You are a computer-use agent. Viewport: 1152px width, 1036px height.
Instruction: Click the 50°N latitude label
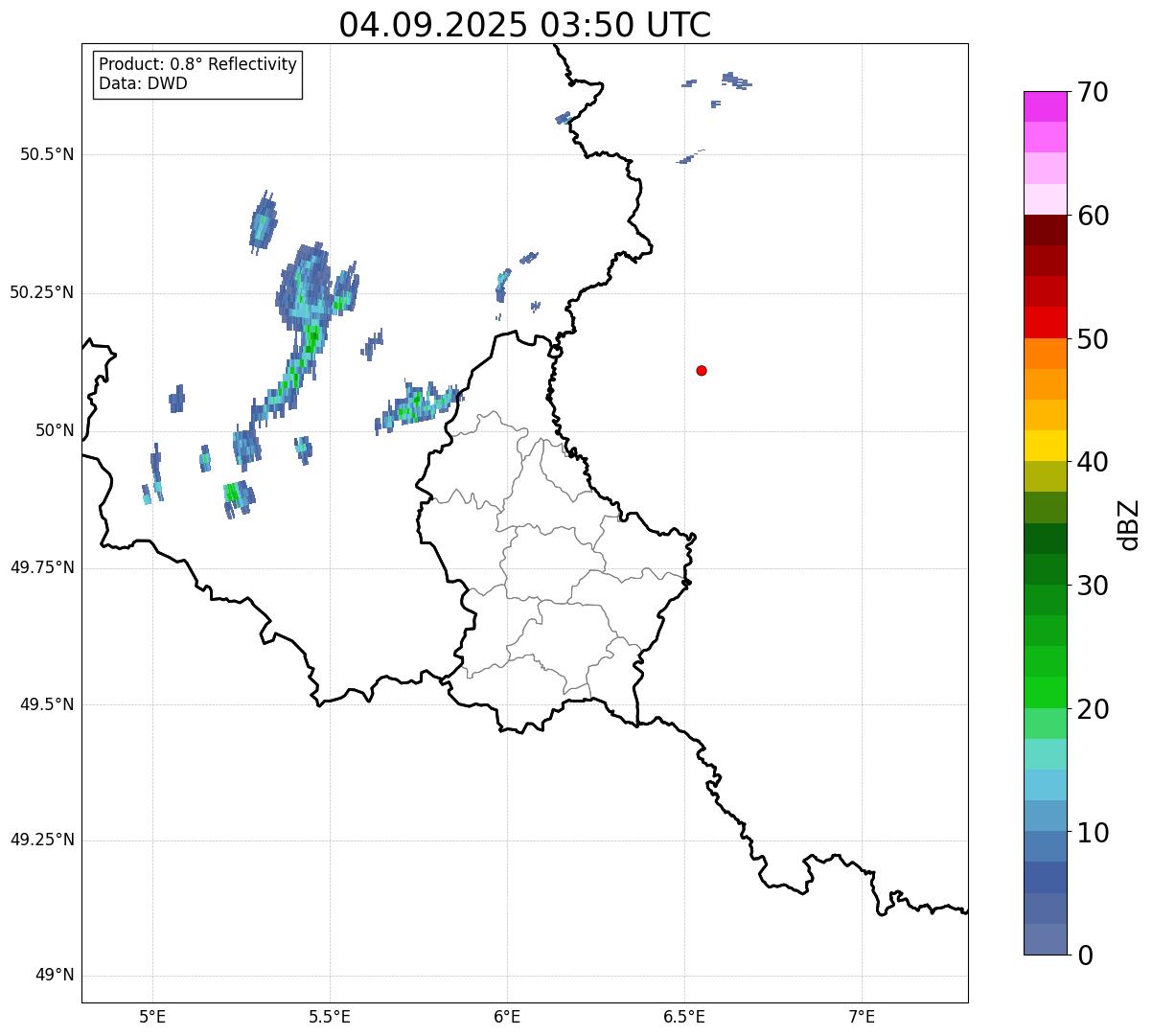55,430
